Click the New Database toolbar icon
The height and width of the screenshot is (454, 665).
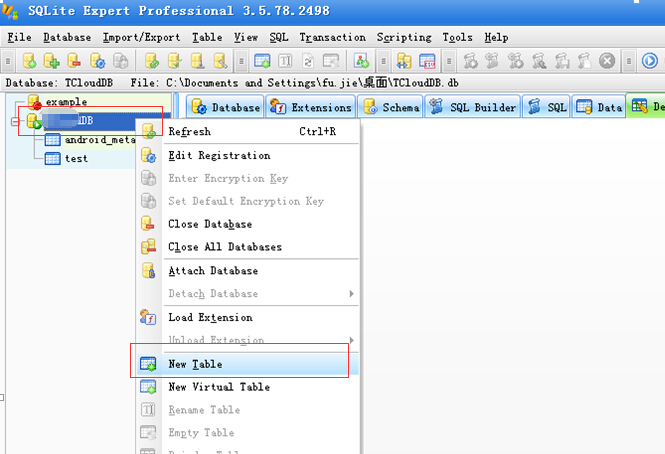(x=29, y=61)
